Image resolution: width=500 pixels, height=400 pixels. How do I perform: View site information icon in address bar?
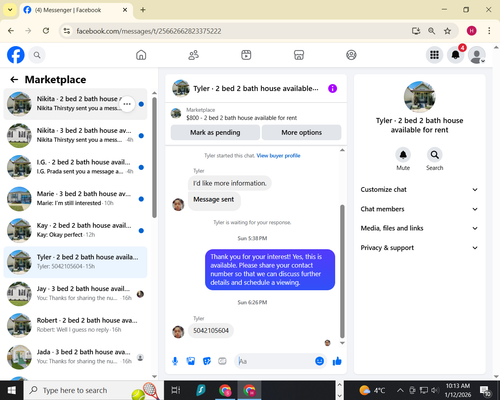tap(67, 31)
